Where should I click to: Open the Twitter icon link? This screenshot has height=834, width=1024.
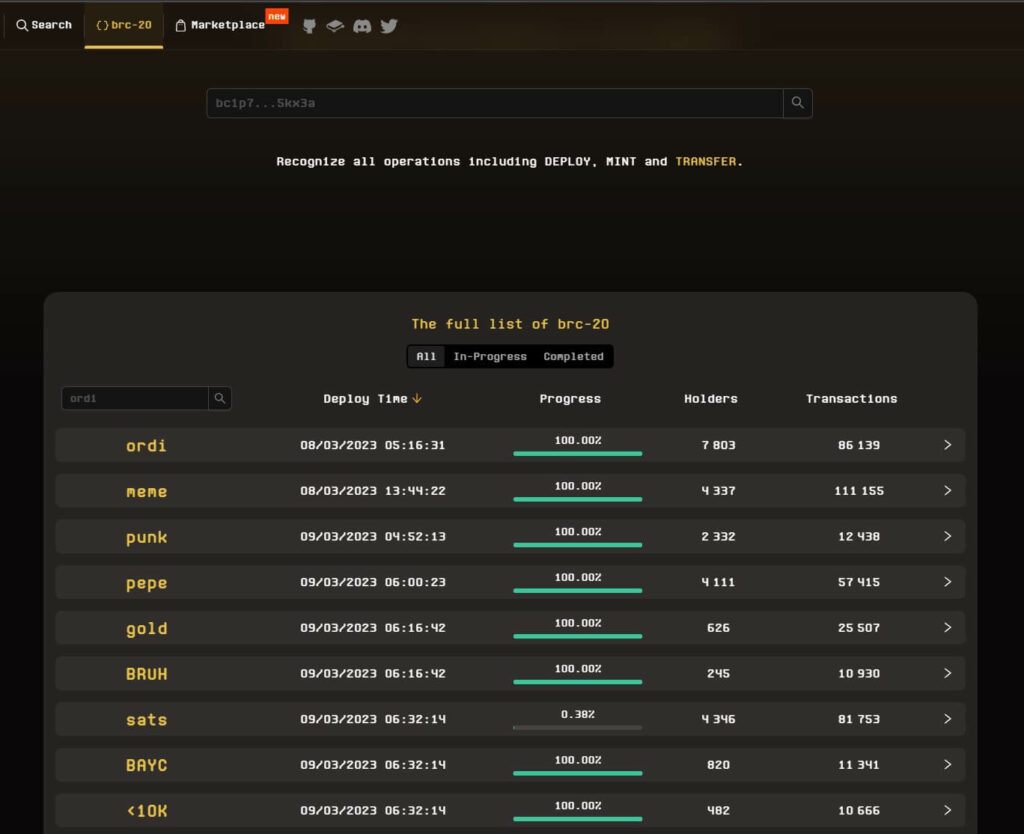(389, 26)
